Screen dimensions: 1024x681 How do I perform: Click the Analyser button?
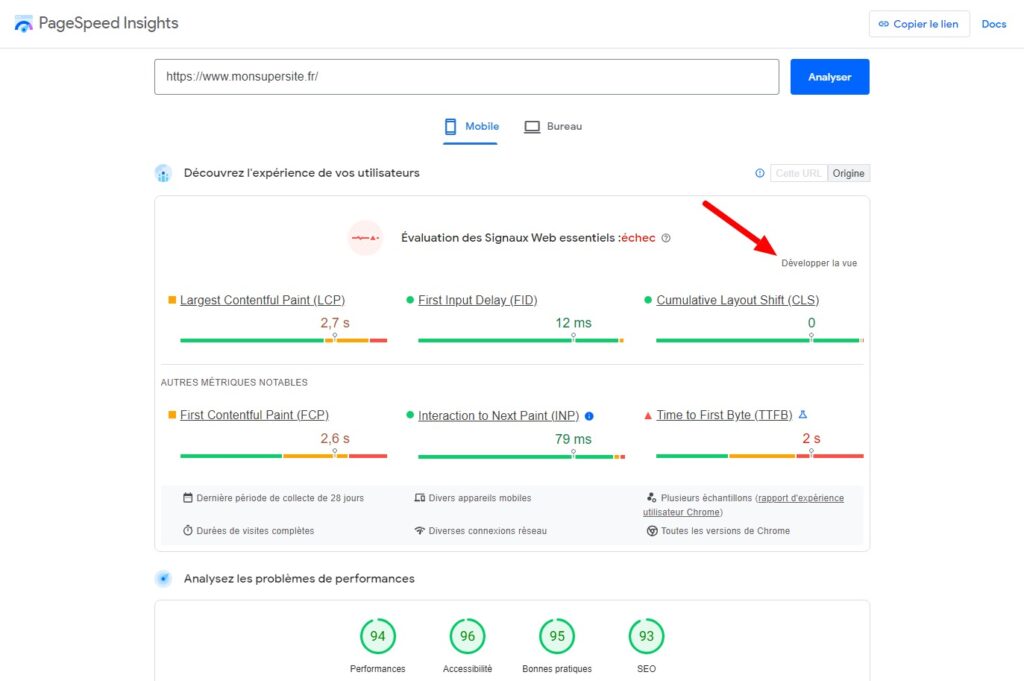(829, 77)
